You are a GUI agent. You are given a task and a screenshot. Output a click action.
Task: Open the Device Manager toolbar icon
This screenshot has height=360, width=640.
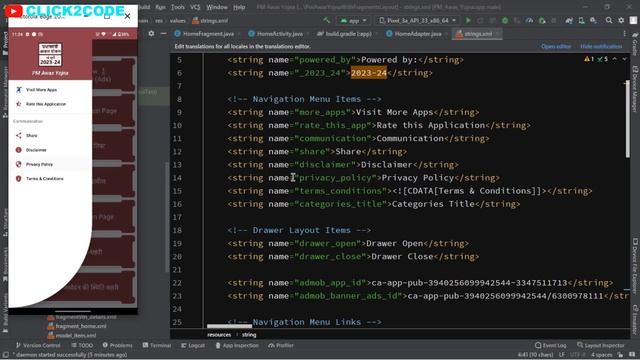coord(581,20)
